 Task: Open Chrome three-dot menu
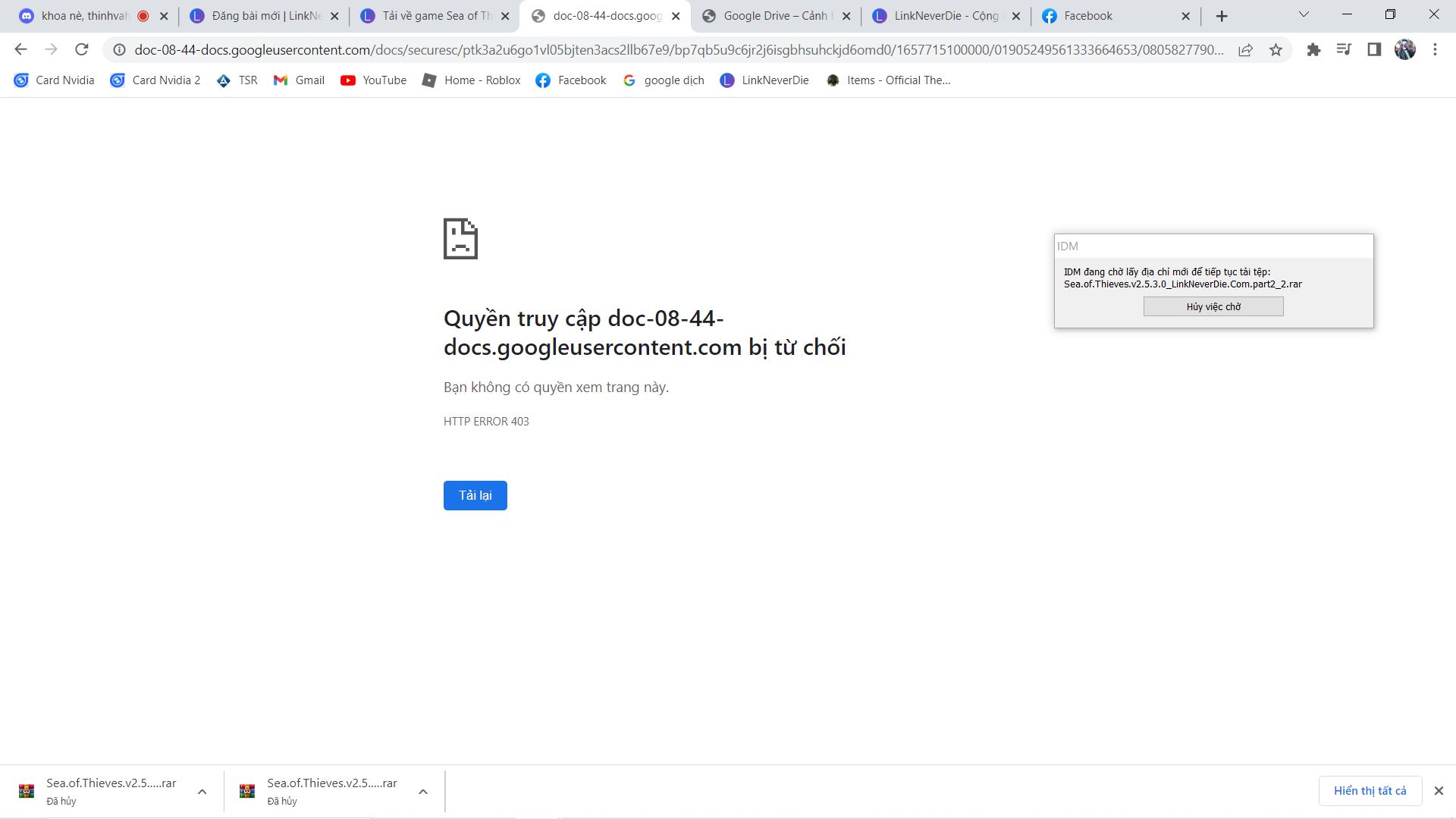1435,50
